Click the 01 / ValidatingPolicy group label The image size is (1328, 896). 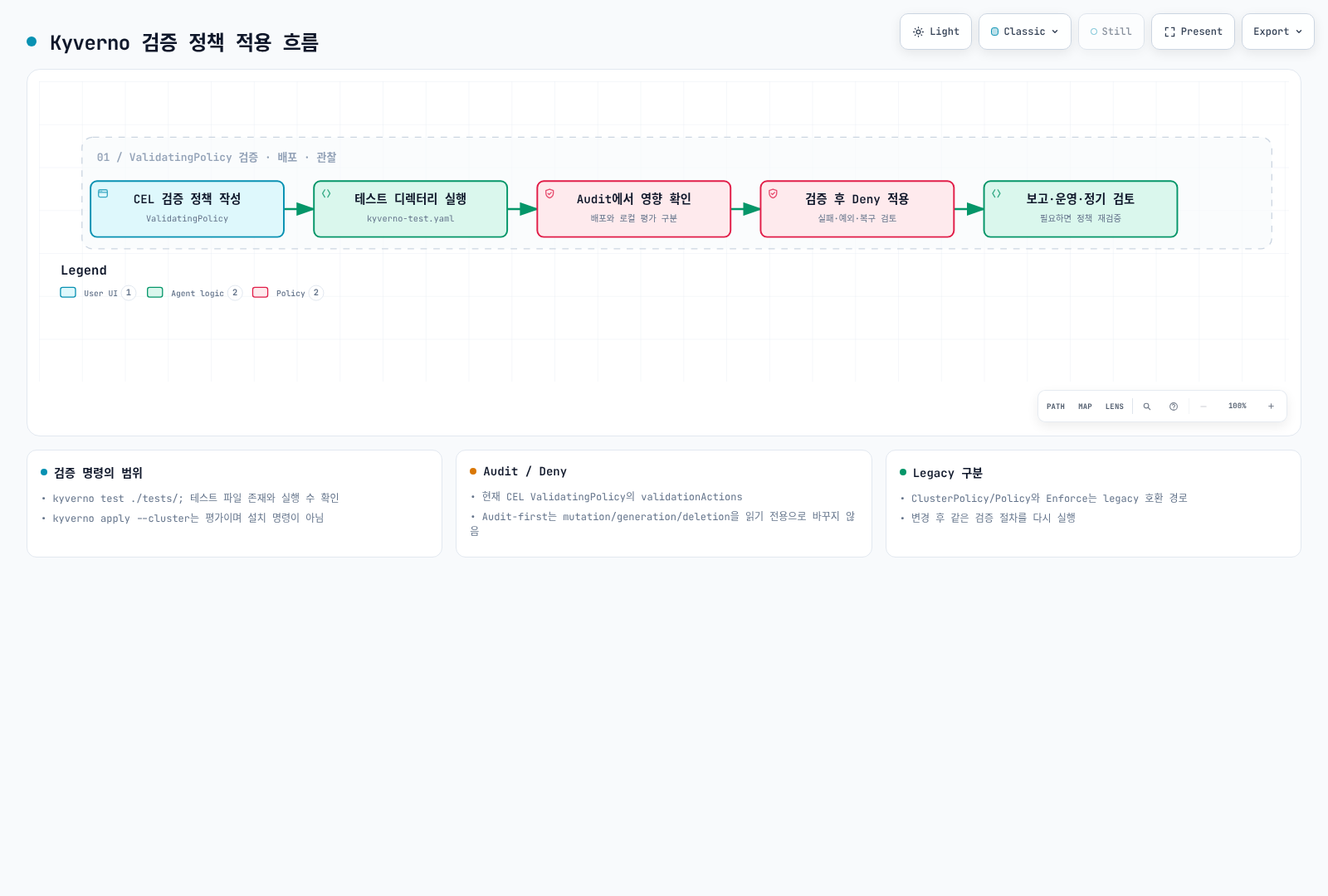216,157
